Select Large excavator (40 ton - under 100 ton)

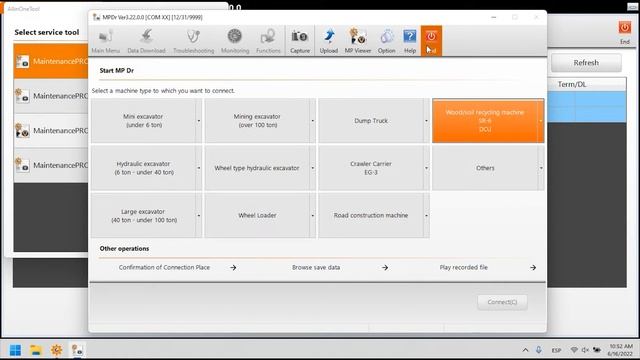tap(143, 216)
